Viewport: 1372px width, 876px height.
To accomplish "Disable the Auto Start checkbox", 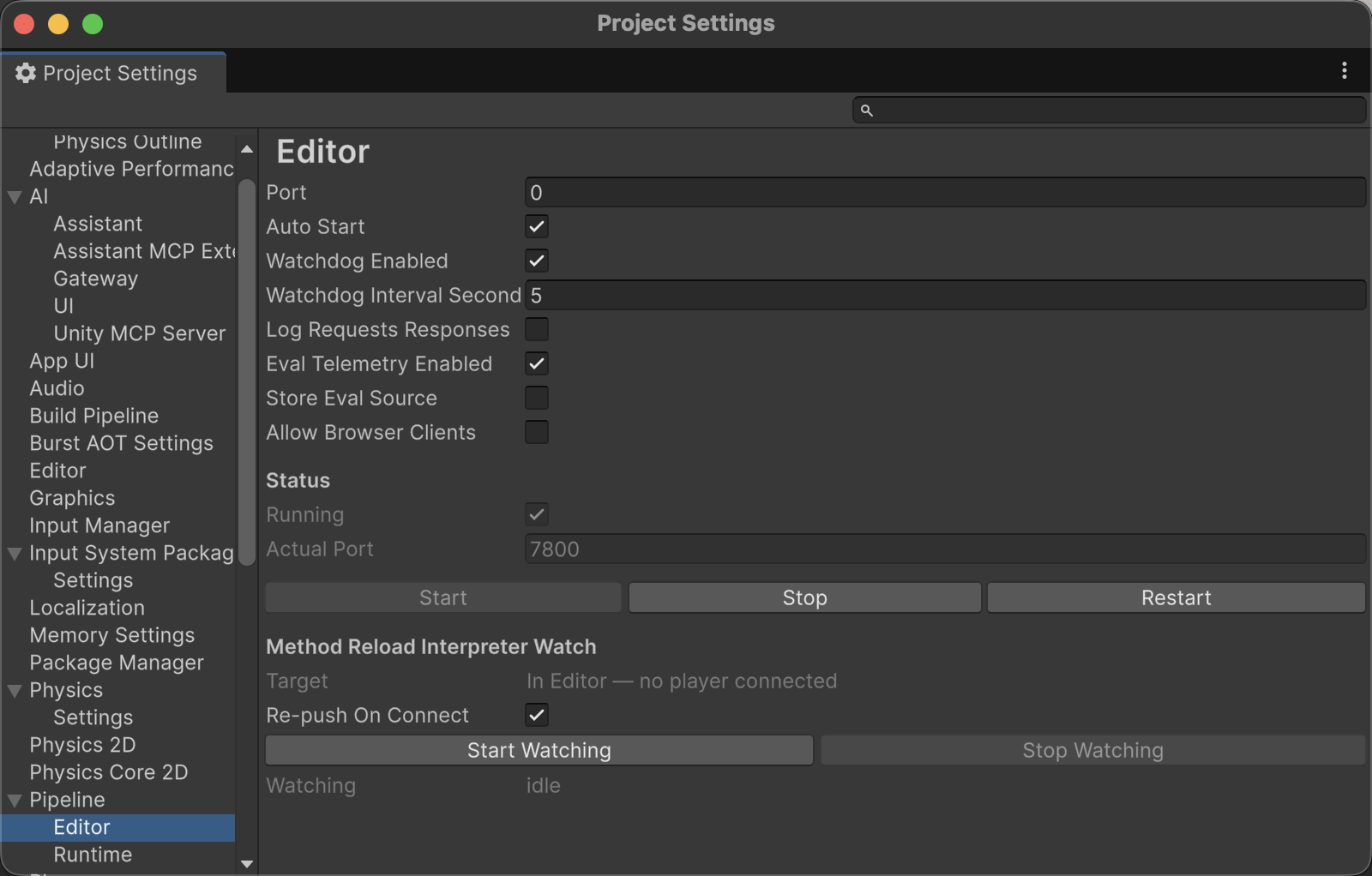I will point(537,226).
